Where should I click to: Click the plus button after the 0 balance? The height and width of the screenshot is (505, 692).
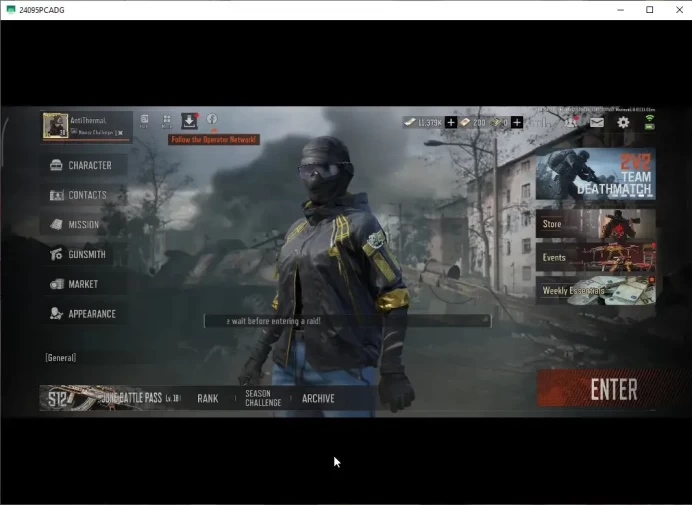point(517,122)
